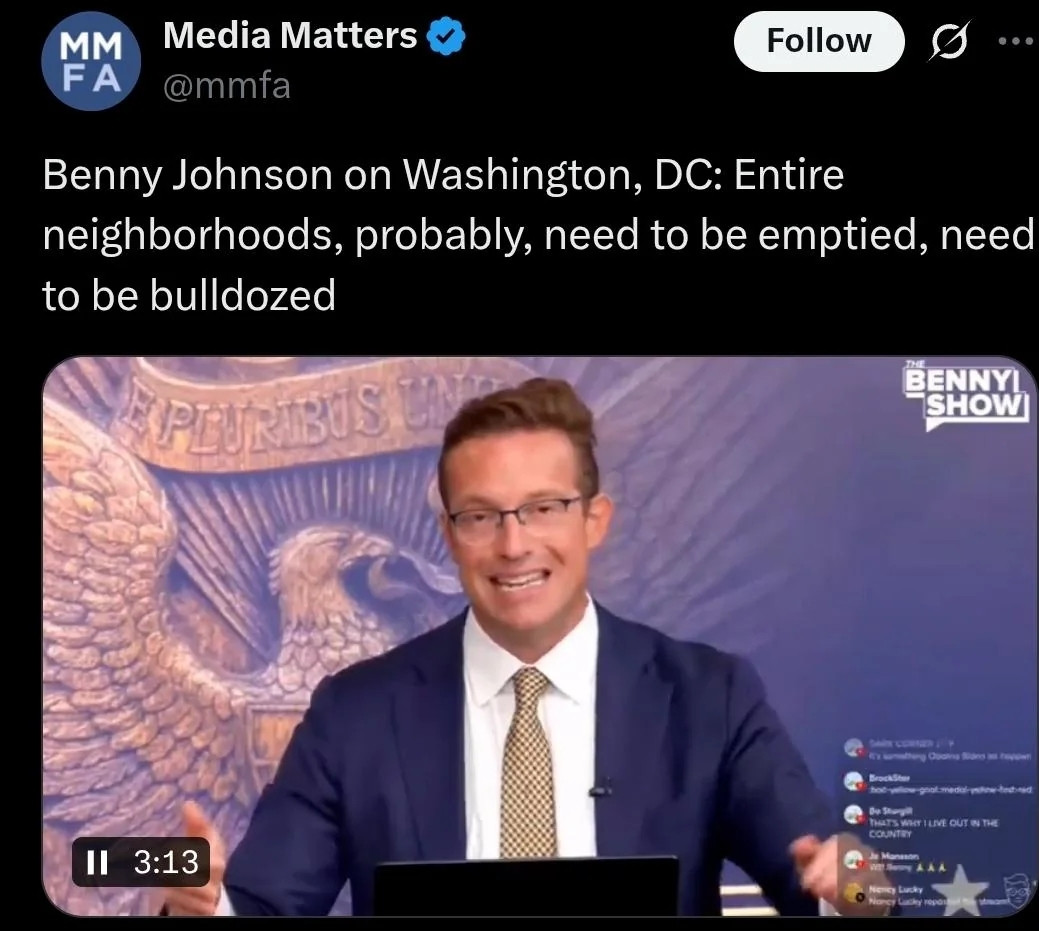Click the Media Matters display name

290,35
